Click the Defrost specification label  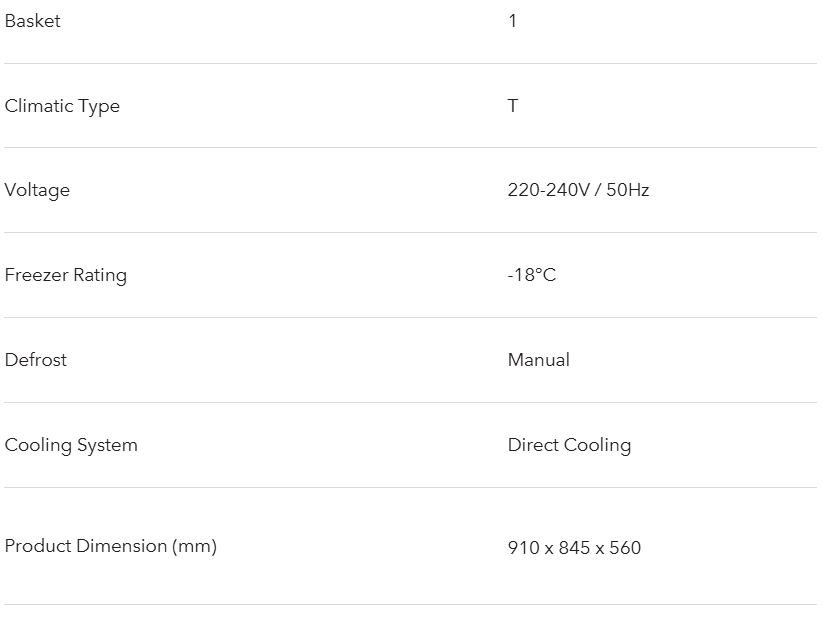coord(36,360)
